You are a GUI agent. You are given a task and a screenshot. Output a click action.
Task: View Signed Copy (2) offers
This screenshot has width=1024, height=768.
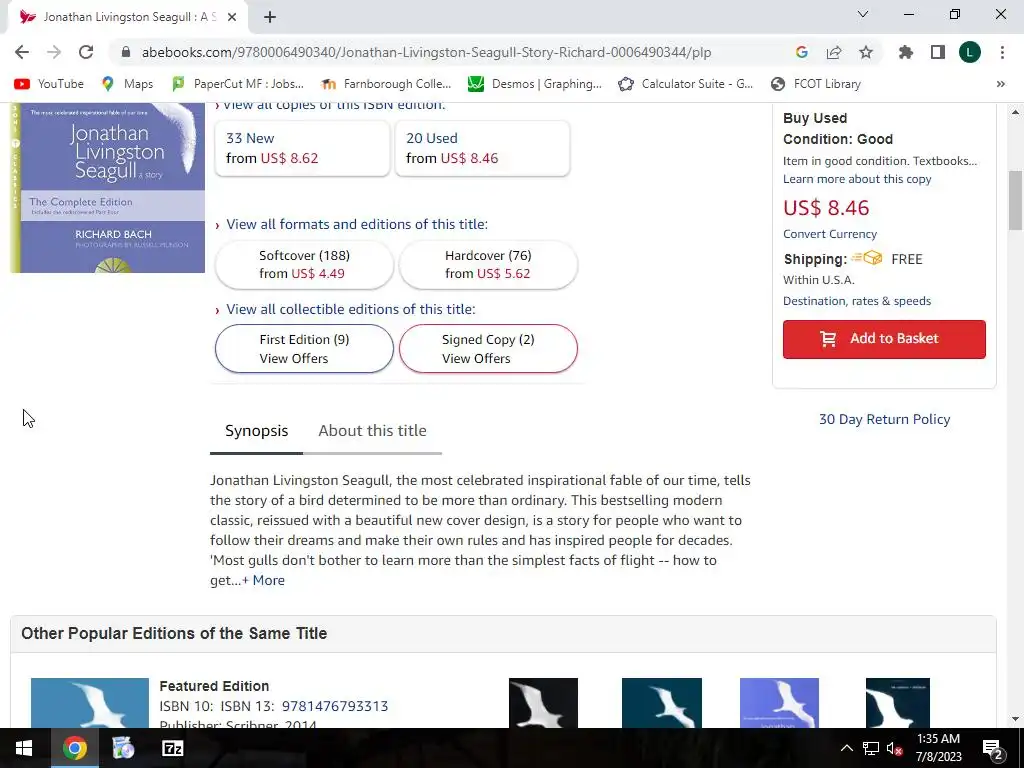[488, 349]
